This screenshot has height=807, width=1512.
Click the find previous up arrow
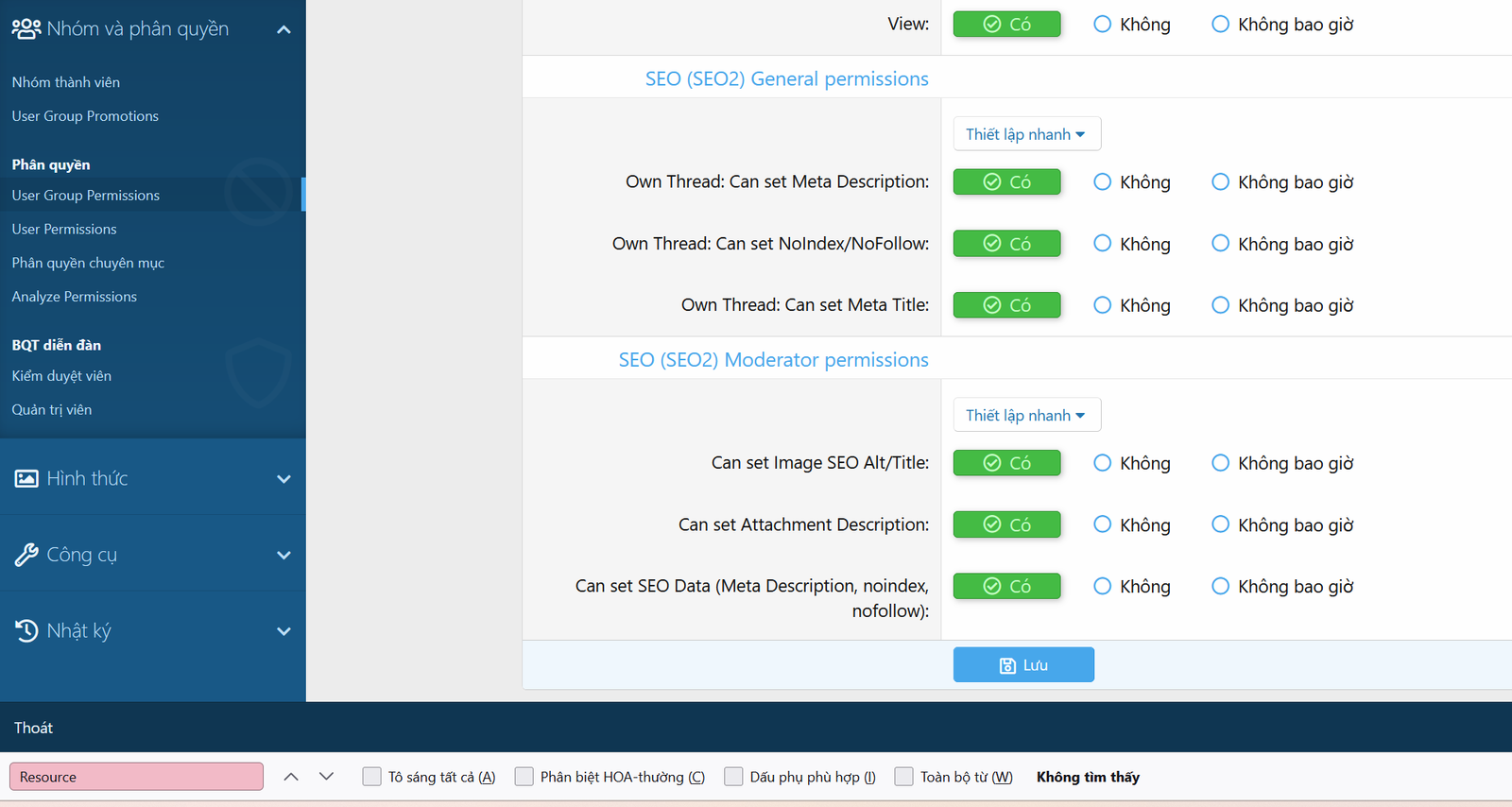291,777
